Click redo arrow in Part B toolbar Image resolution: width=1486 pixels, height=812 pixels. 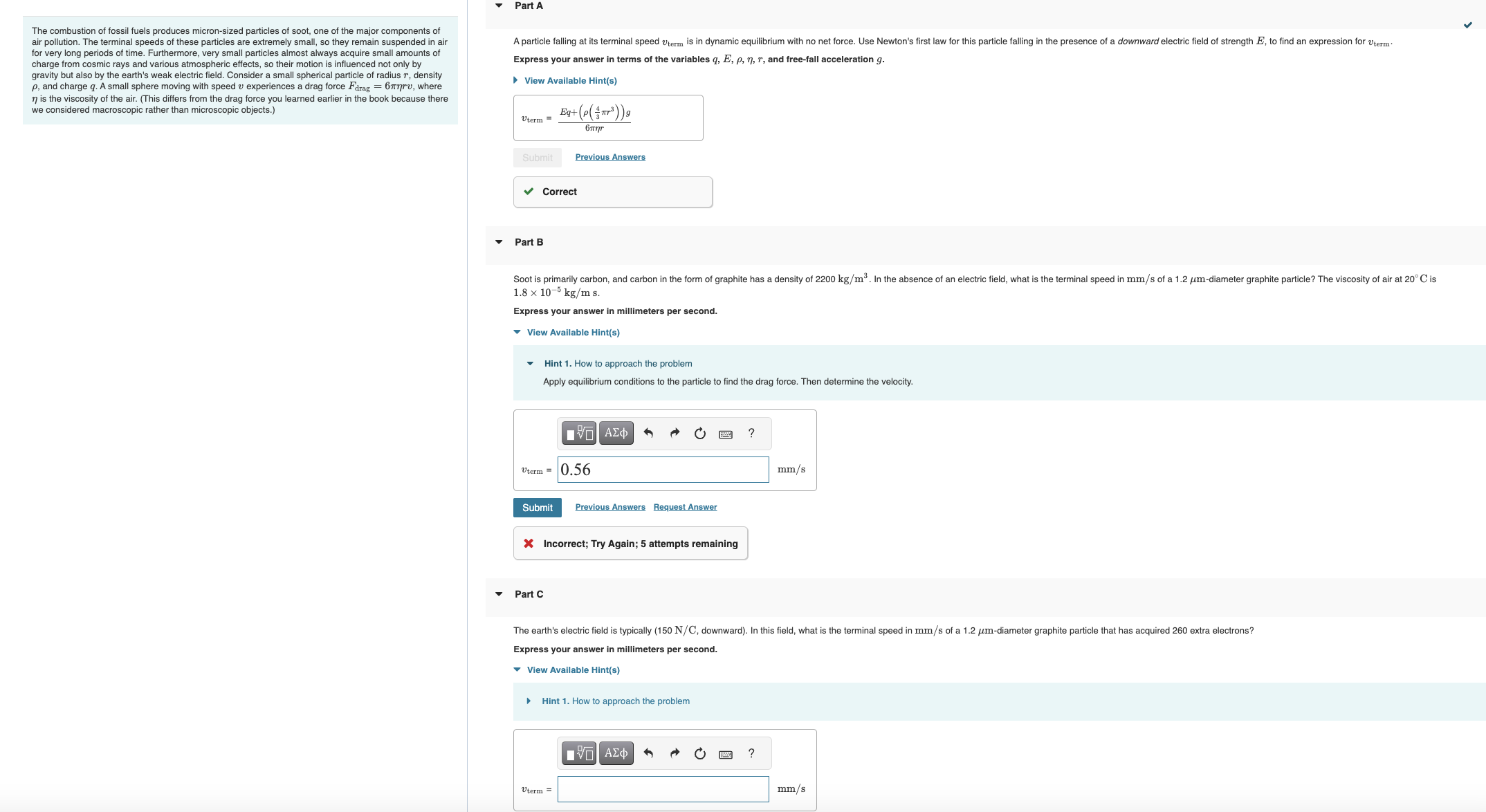(x=675, y=433)
